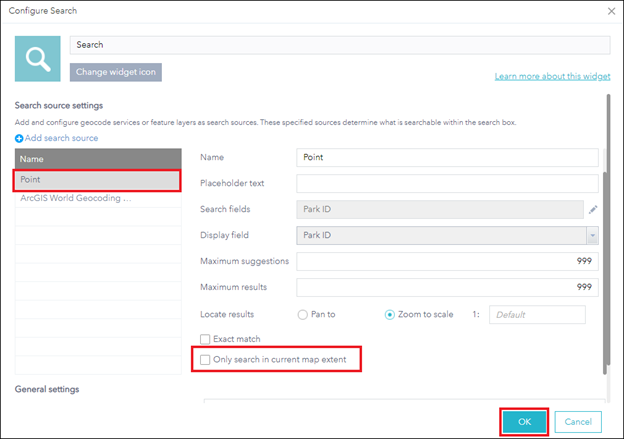Click the Placeholder text input field

(447, 183)
